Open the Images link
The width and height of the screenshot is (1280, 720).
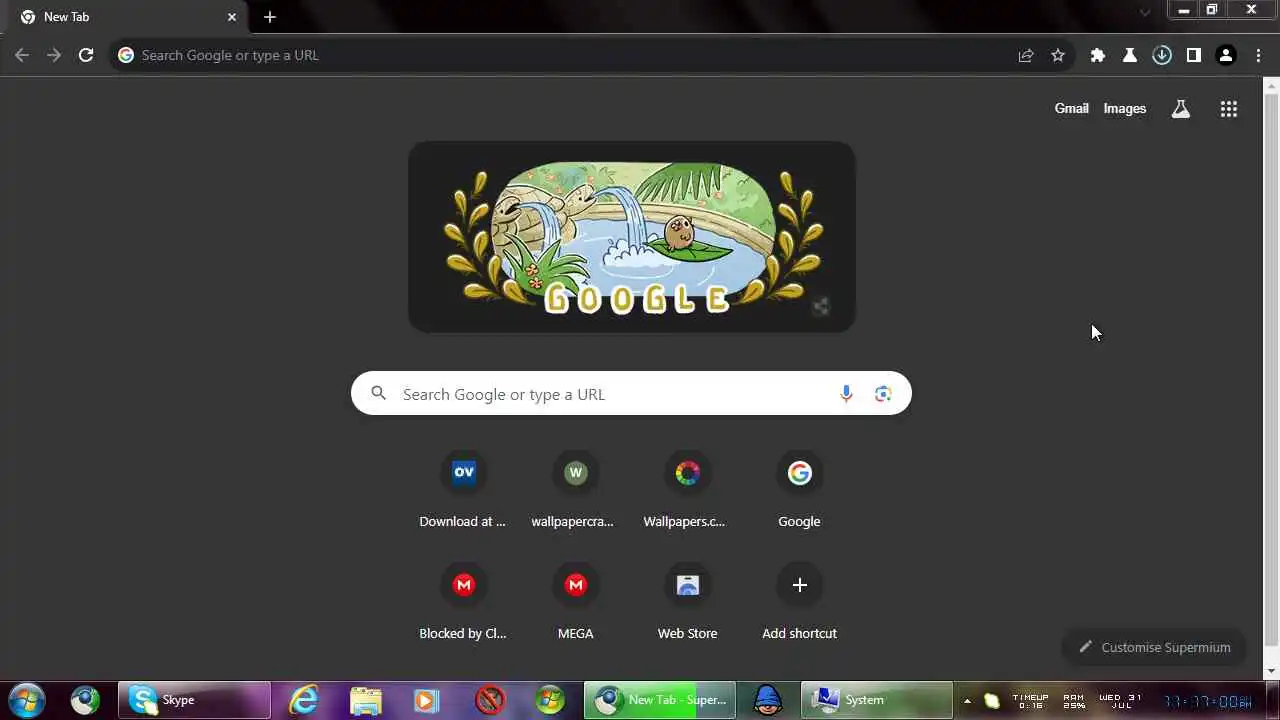[x=1125, y=108]
